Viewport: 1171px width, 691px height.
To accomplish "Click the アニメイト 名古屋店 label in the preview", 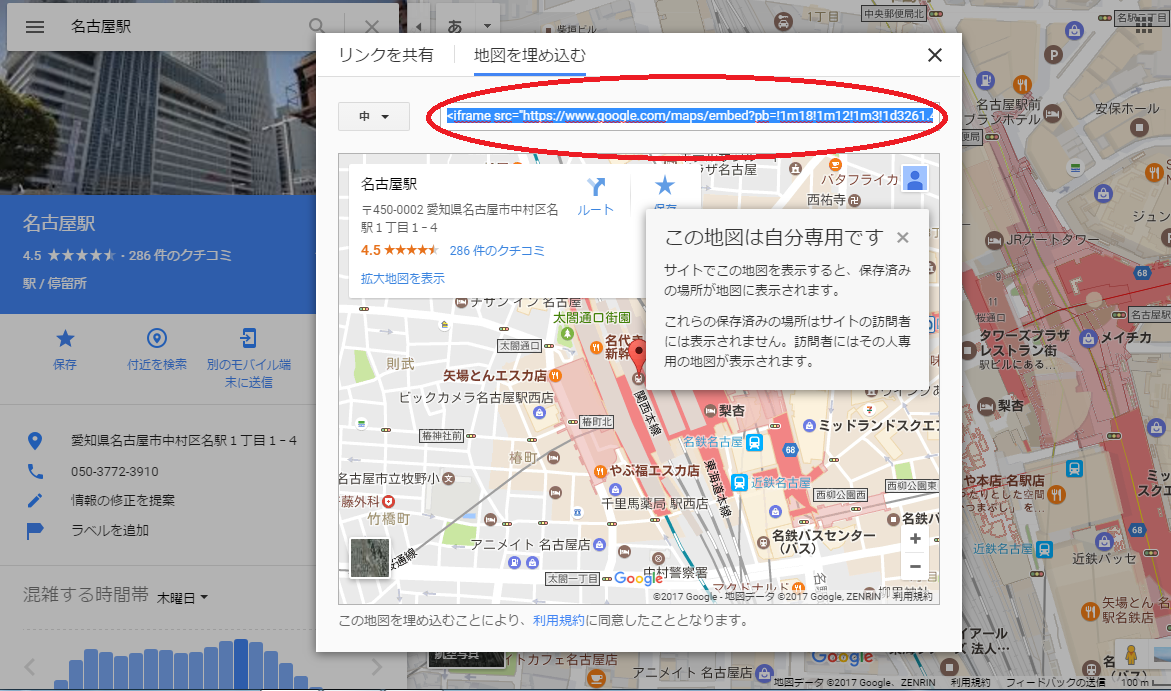I will (529, 545).
